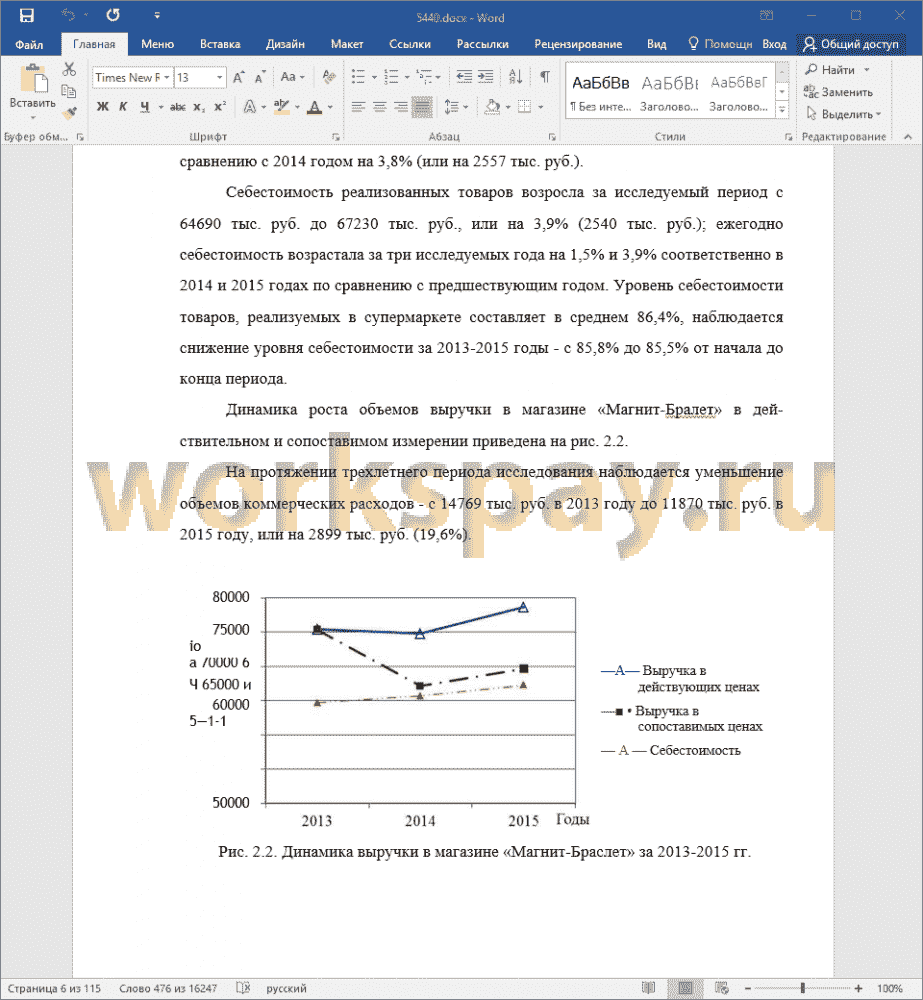Increase the paragraph indent
This screenshot has width=923, height=1000.
click(x=486, y=77)
